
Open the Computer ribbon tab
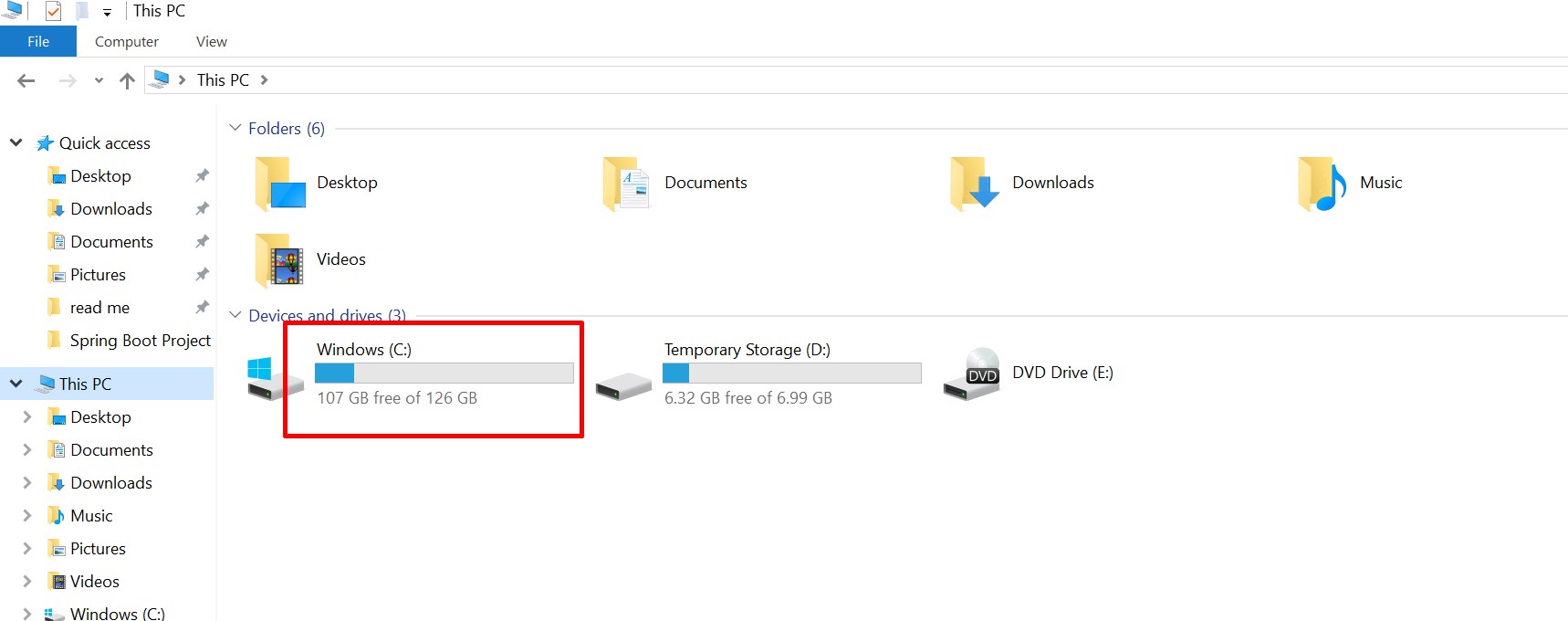(x=126, y=42)
